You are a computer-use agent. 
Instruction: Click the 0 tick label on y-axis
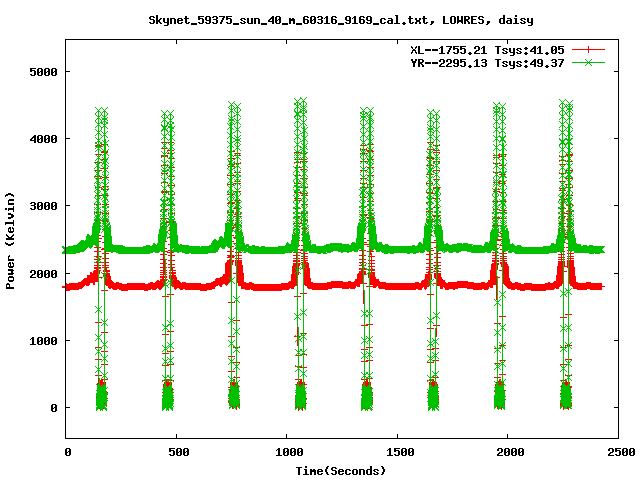tap(56, 408)
